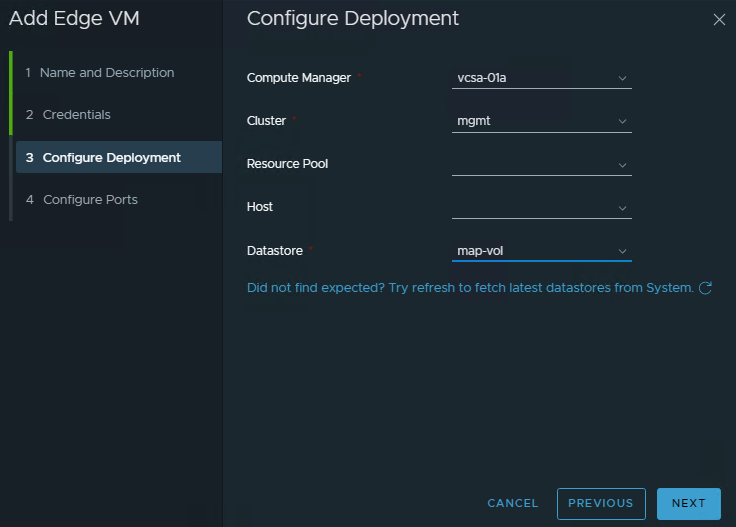Click the Compute Manager field label

click(x=299, y=78)
